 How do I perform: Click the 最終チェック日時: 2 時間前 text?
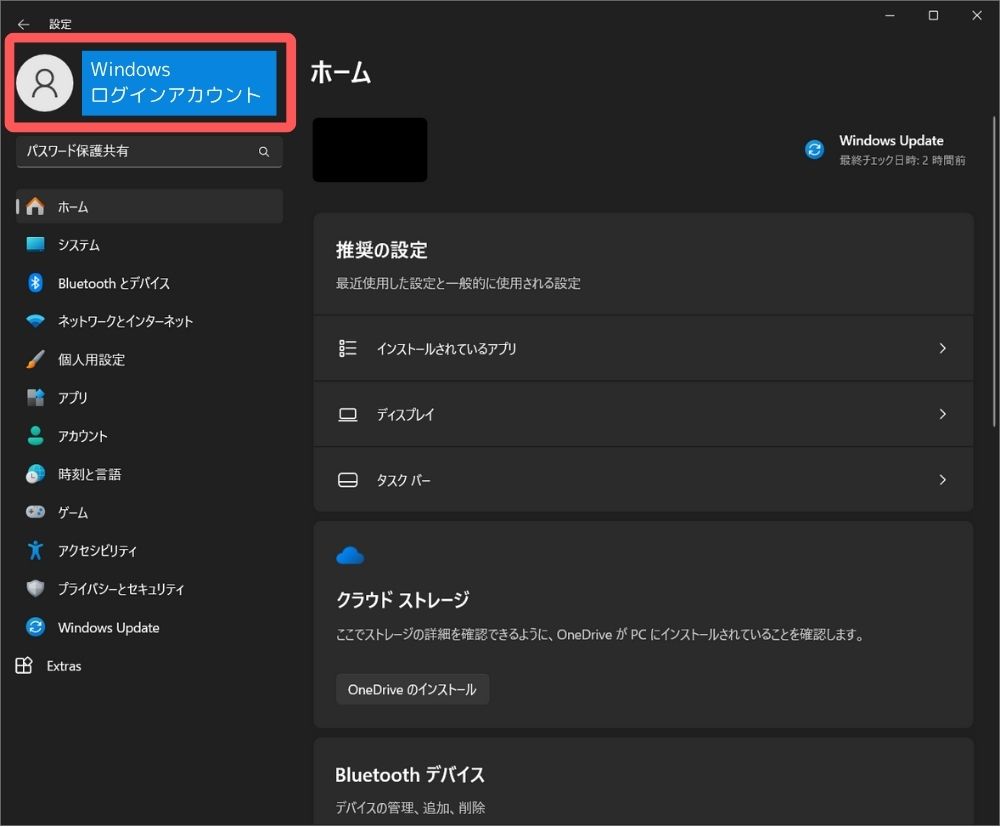902,160
